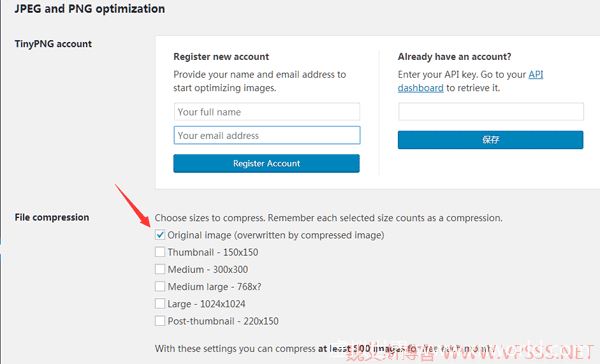The width and height of the screenshot is (600, 364).
Task: Focus the Your email address field
Action: [x=267, y=135]
